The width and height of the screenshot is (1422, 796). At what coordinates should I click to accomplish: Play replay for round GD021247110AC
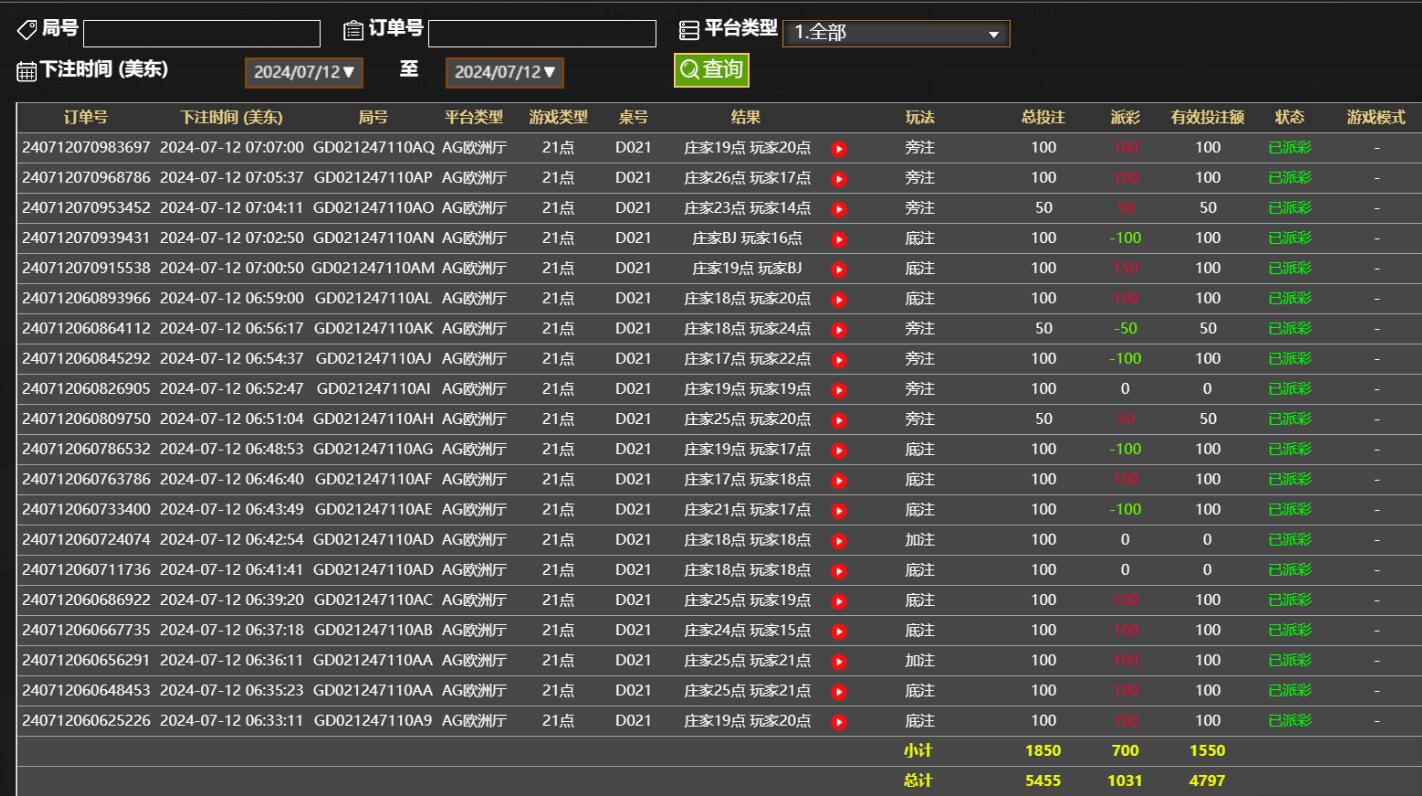[839, 601]
